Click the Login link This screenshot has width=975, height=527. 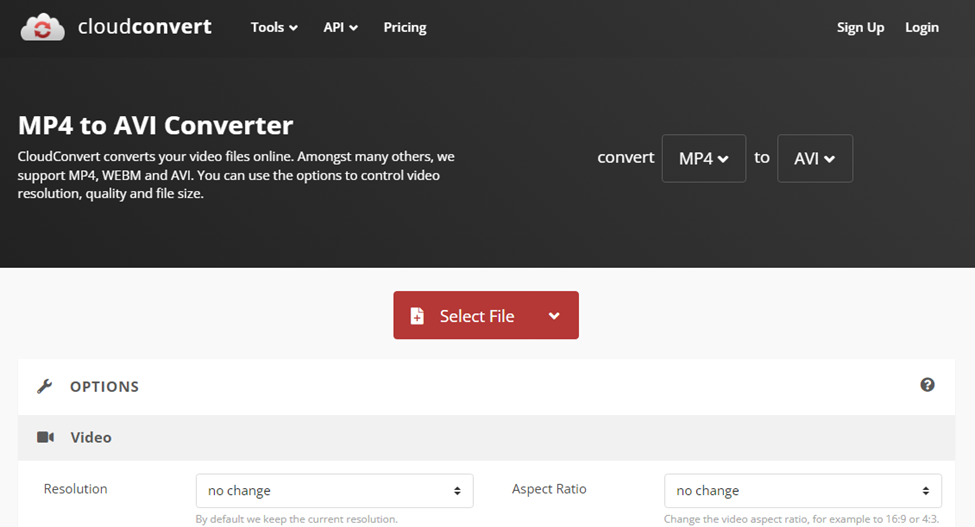922,27
